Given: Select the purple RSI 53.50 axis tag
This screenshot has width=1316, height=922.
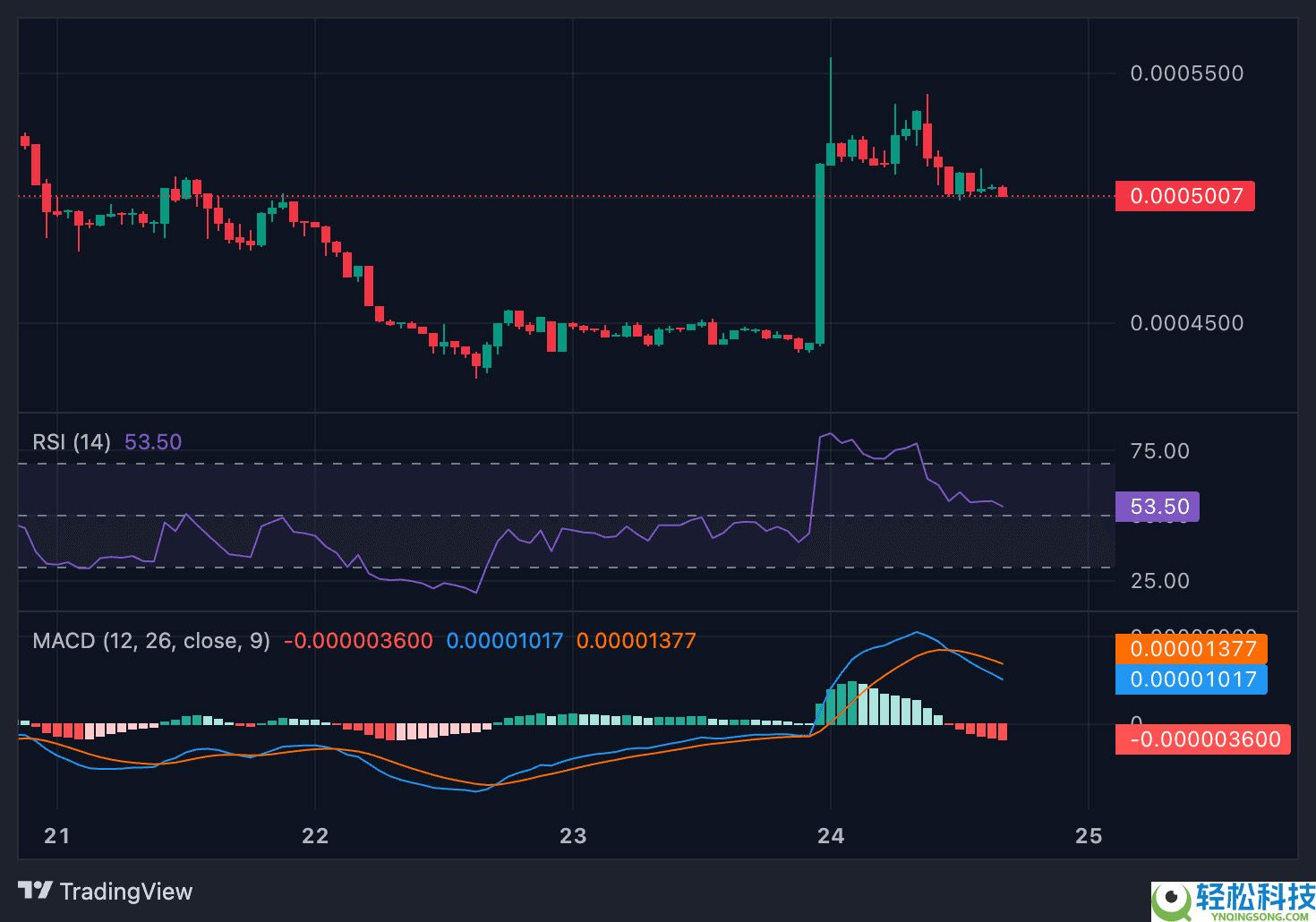Looking at the screenshot, I should (x=1158, y=507).
